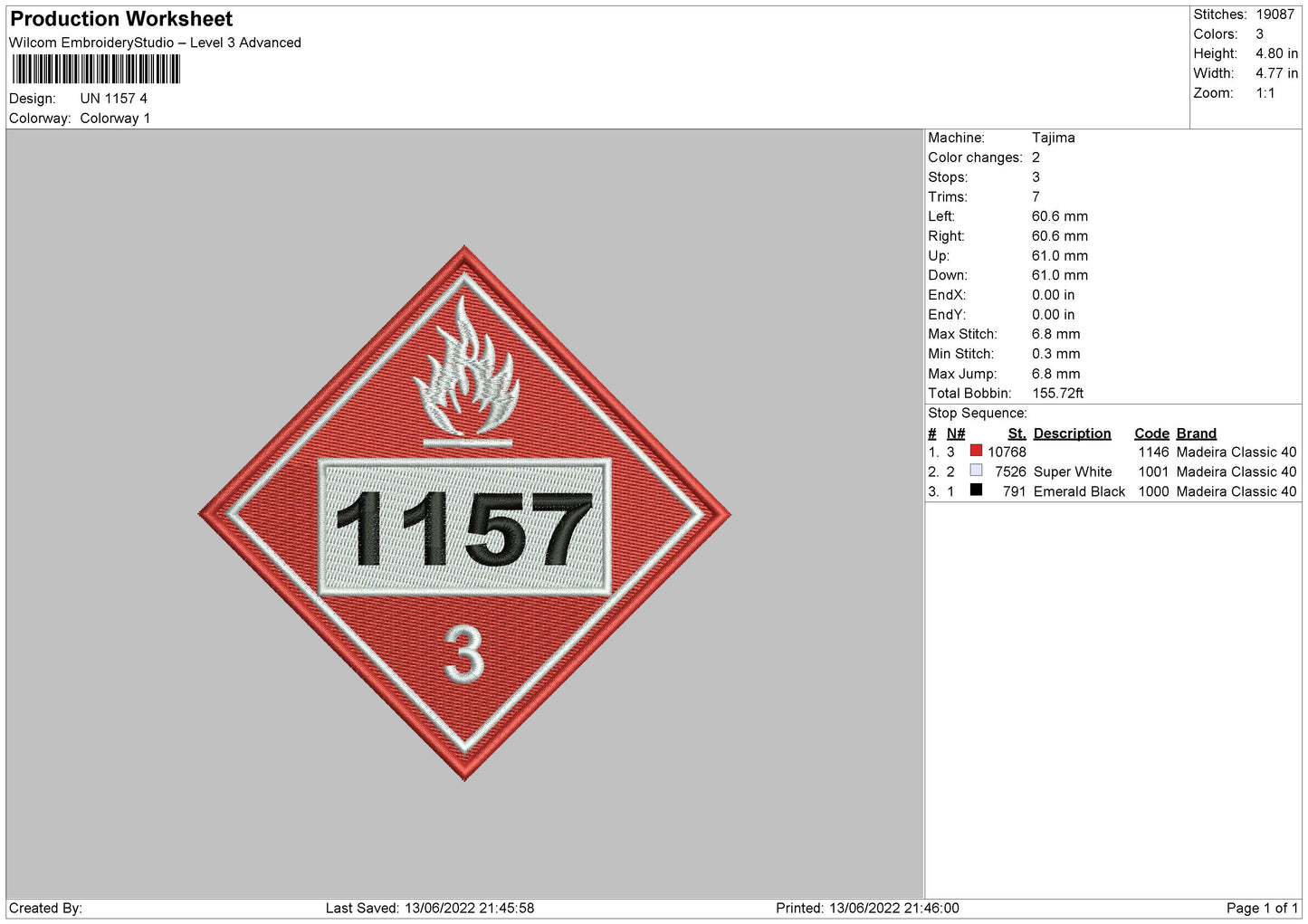The image size is (1308, 924).
Task: Click the N# column header
Action: (956, 433)
